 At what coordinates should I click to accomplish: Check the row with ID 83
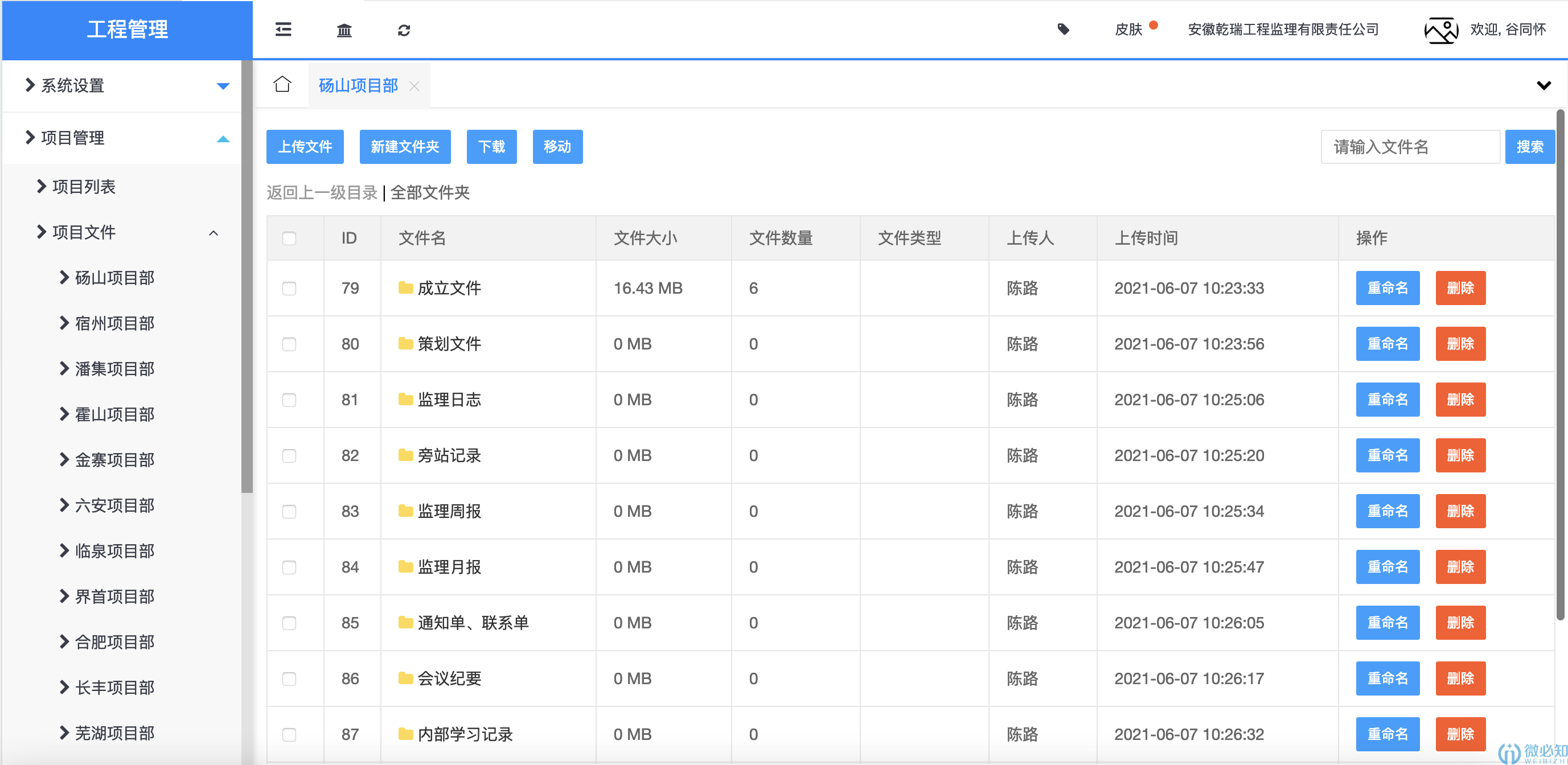(x=289, y=511)
